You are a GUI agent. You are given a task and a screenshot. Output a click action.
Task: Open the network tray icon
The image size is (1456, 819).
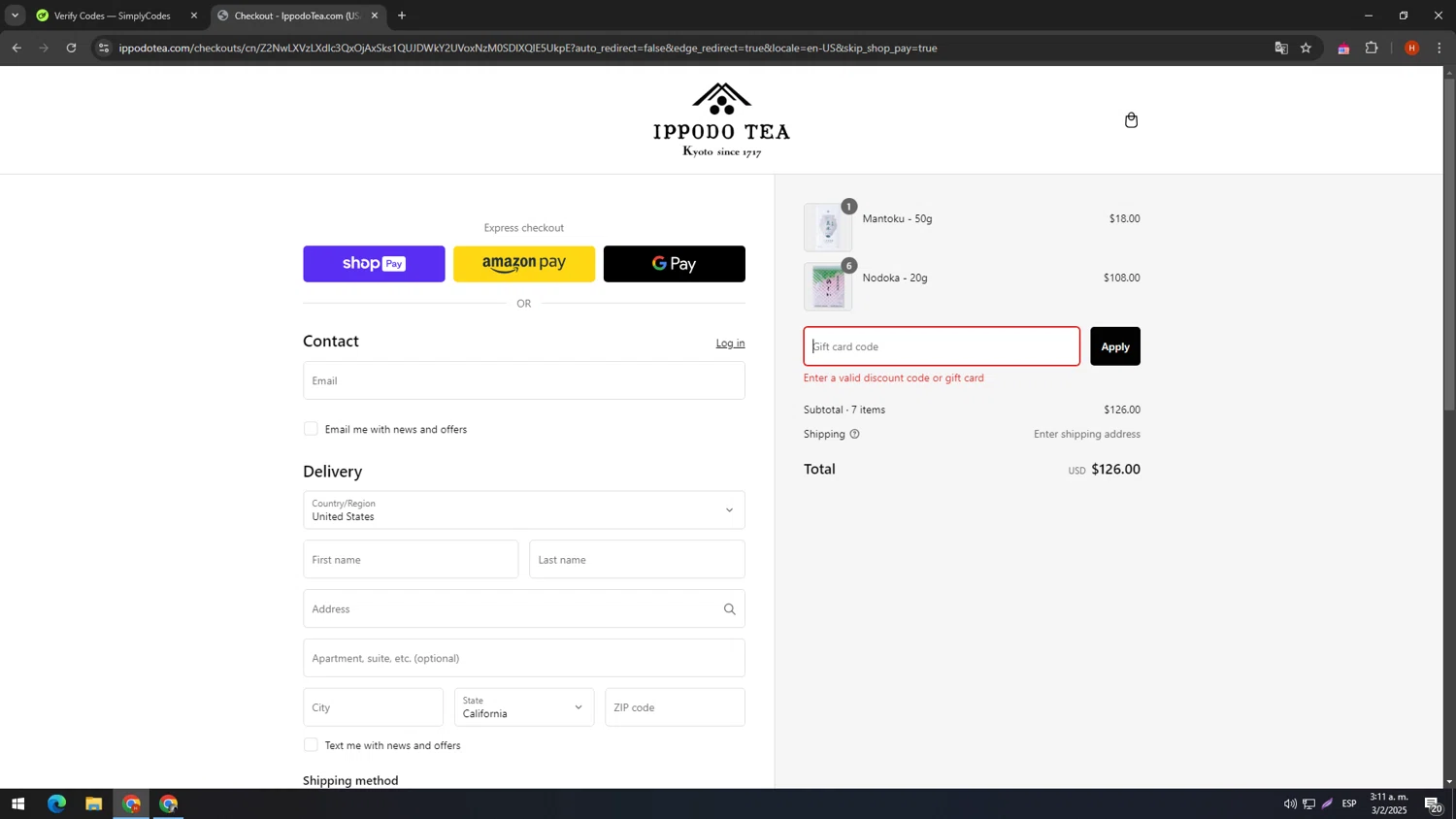click(1308, 803)
